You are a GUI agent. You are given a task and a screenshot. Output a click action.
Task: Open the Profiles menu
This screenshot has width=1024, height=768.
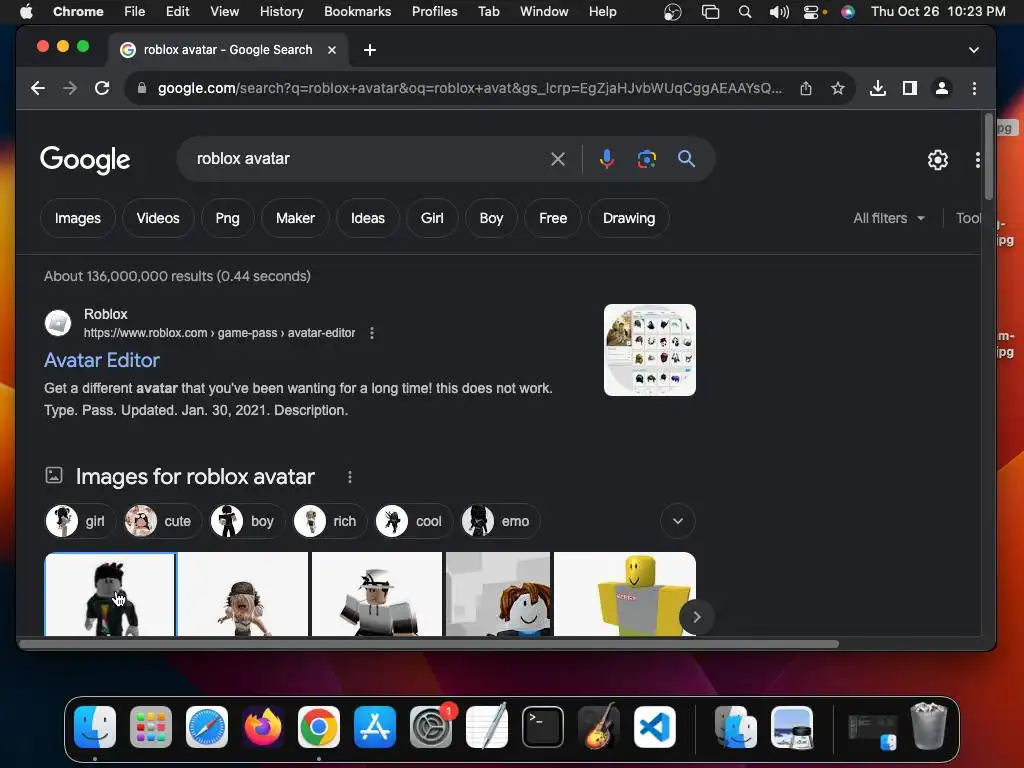point(434,12)
